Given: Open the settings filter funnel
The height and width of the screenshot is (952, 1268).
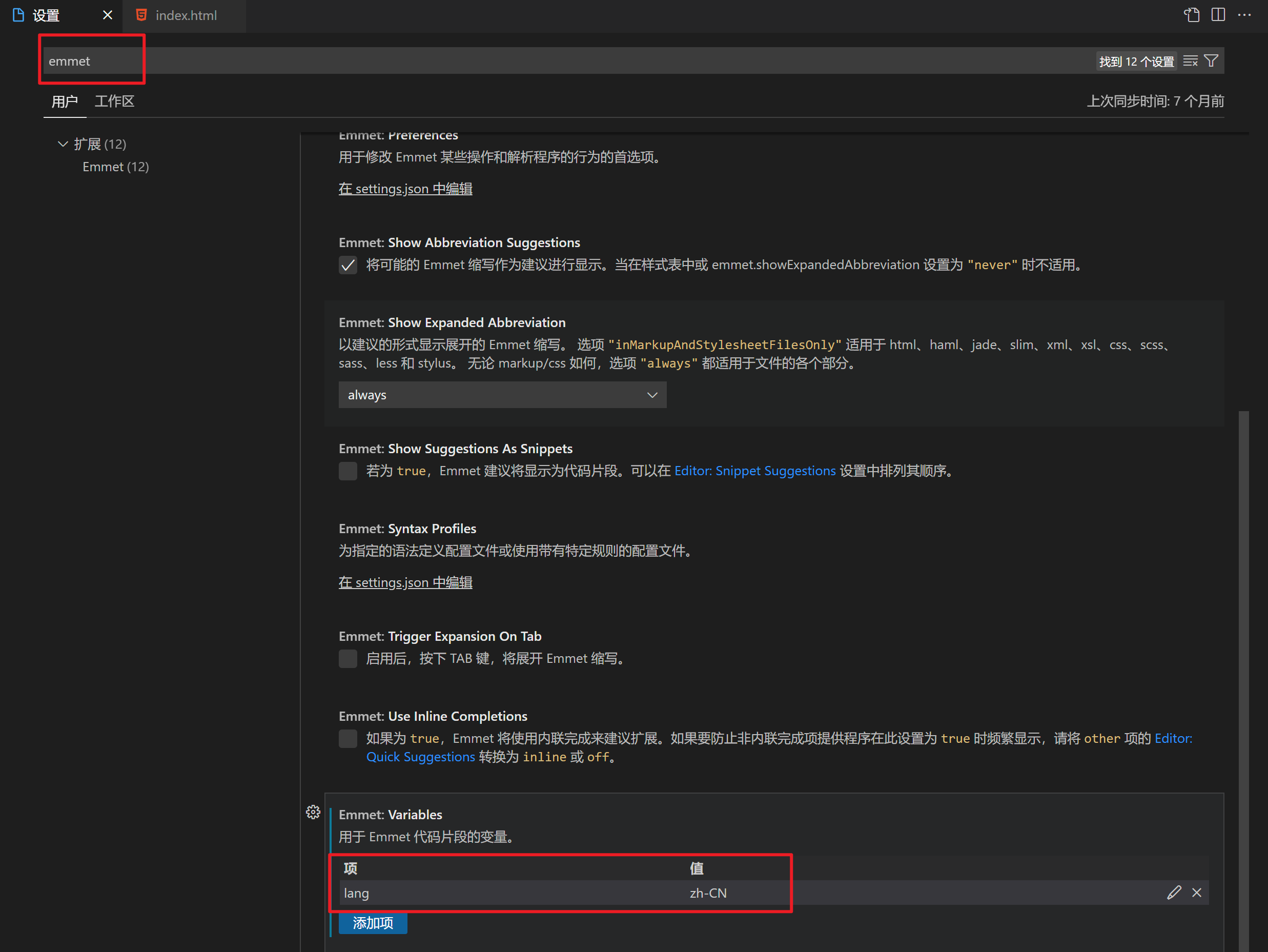Looking at the screenshot, I should (x=1211, y=61).
